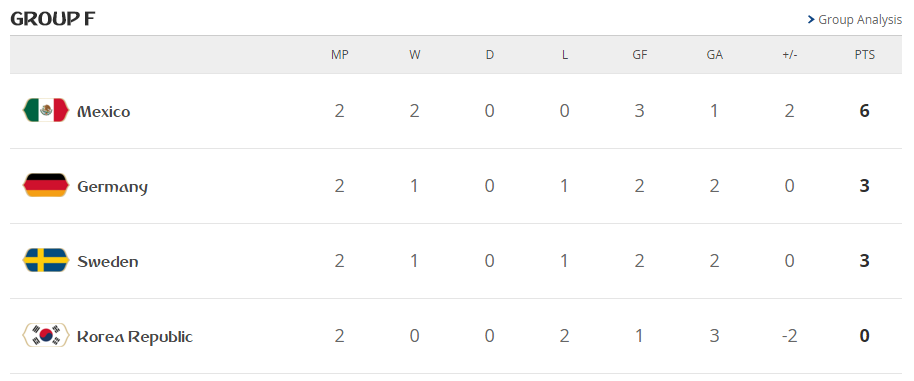Click the Sweden flag icon

45,260
